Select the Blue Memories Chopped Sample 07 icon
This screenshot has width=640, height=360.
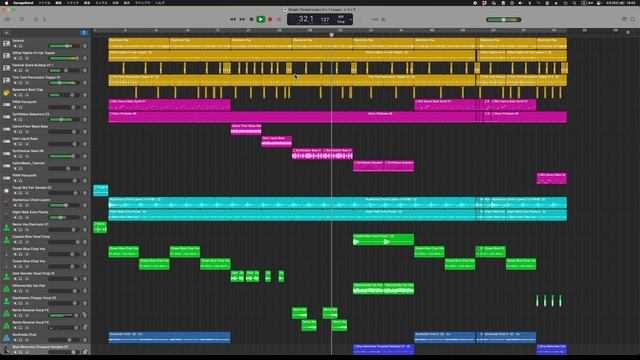[6, 350]
